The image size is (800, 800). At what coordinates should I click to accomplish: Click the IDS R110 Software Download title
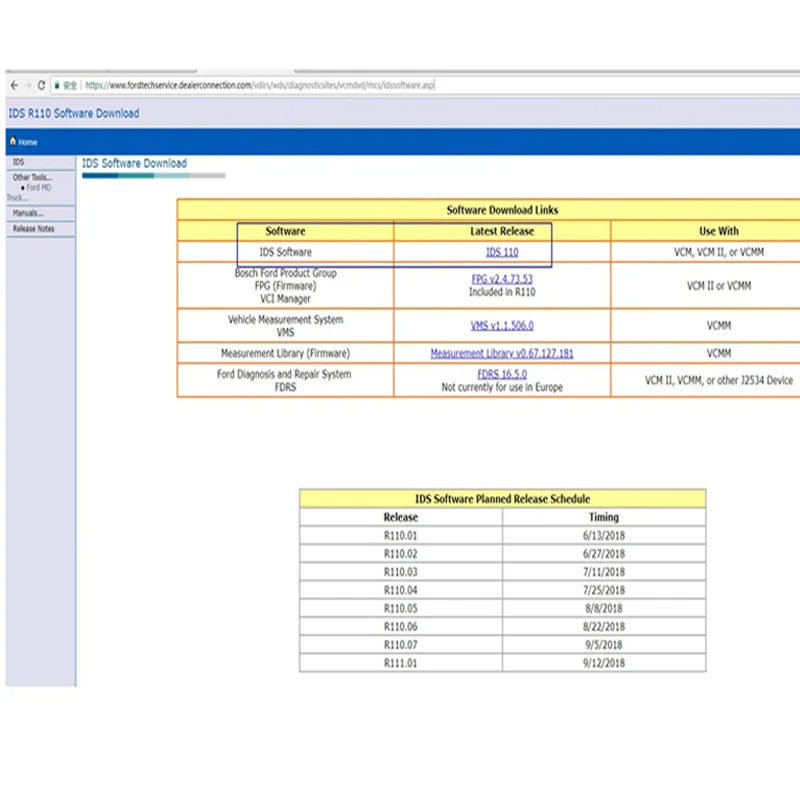(x=73, y=113)
